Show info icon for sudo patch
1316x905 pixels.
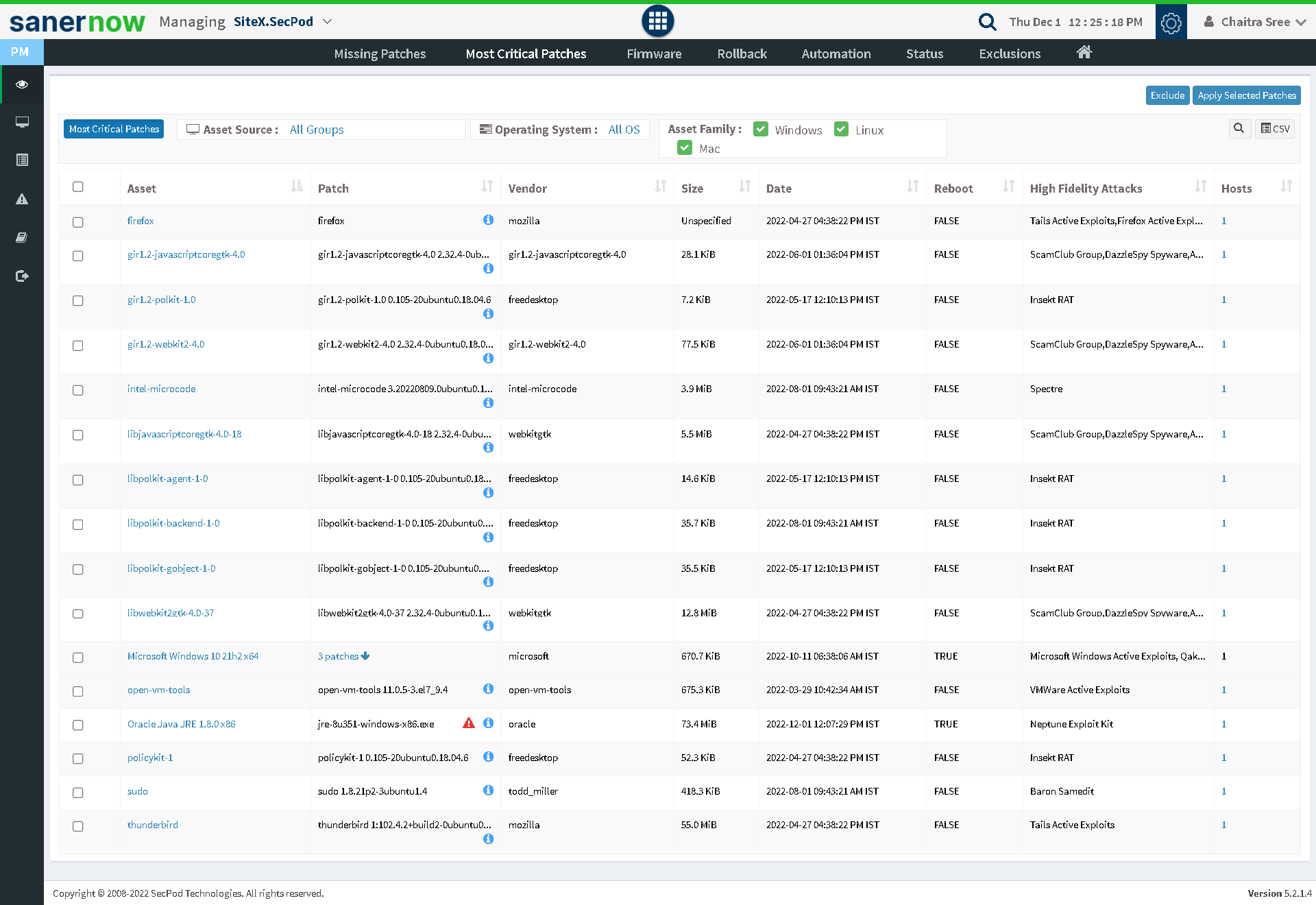point(488,790)
